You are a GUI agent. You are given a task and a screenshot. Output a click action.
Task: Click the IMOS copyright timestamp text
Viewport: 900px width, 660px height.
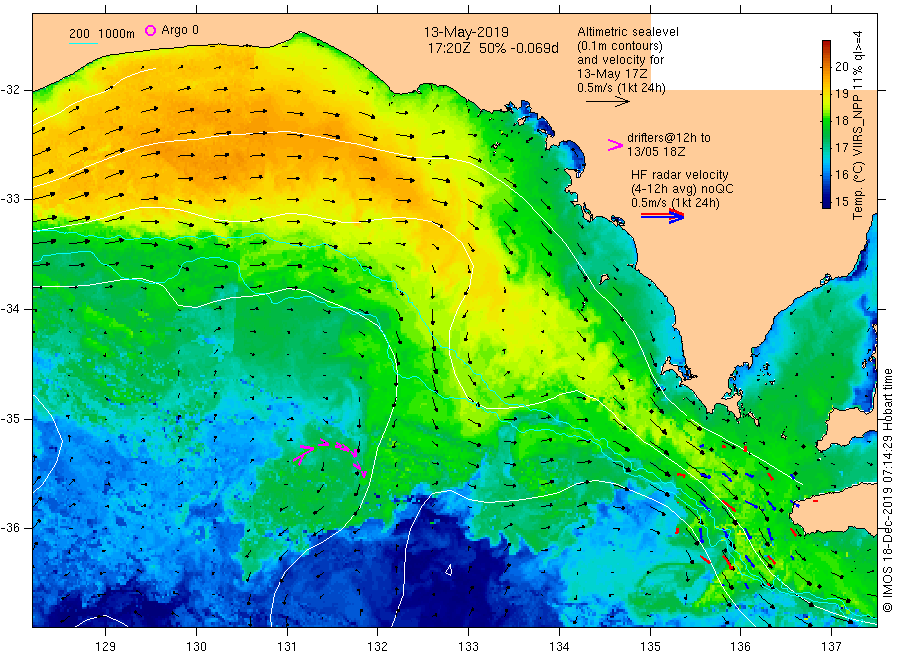888,491
